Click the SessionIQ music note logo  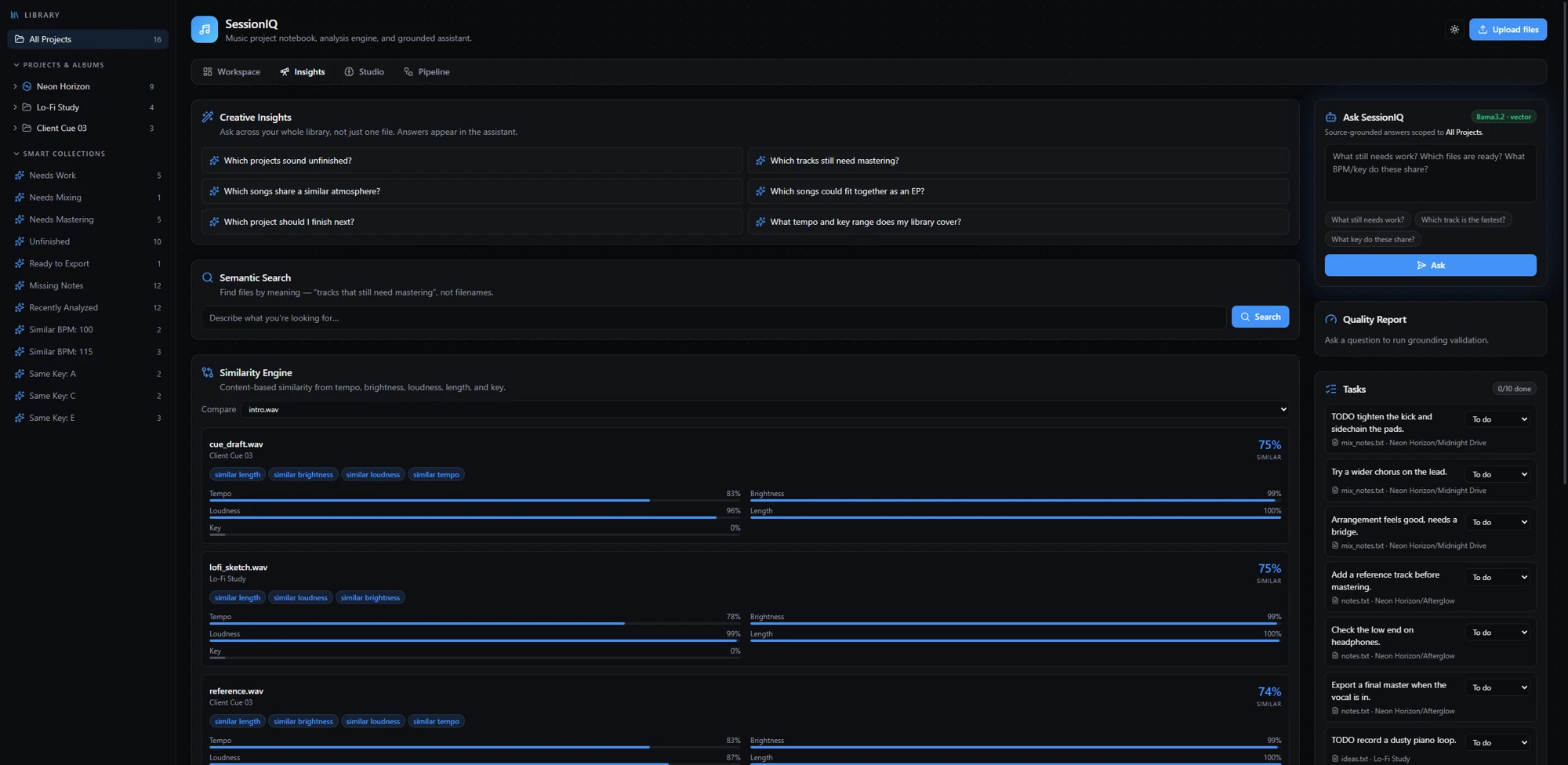coord(205,30)
